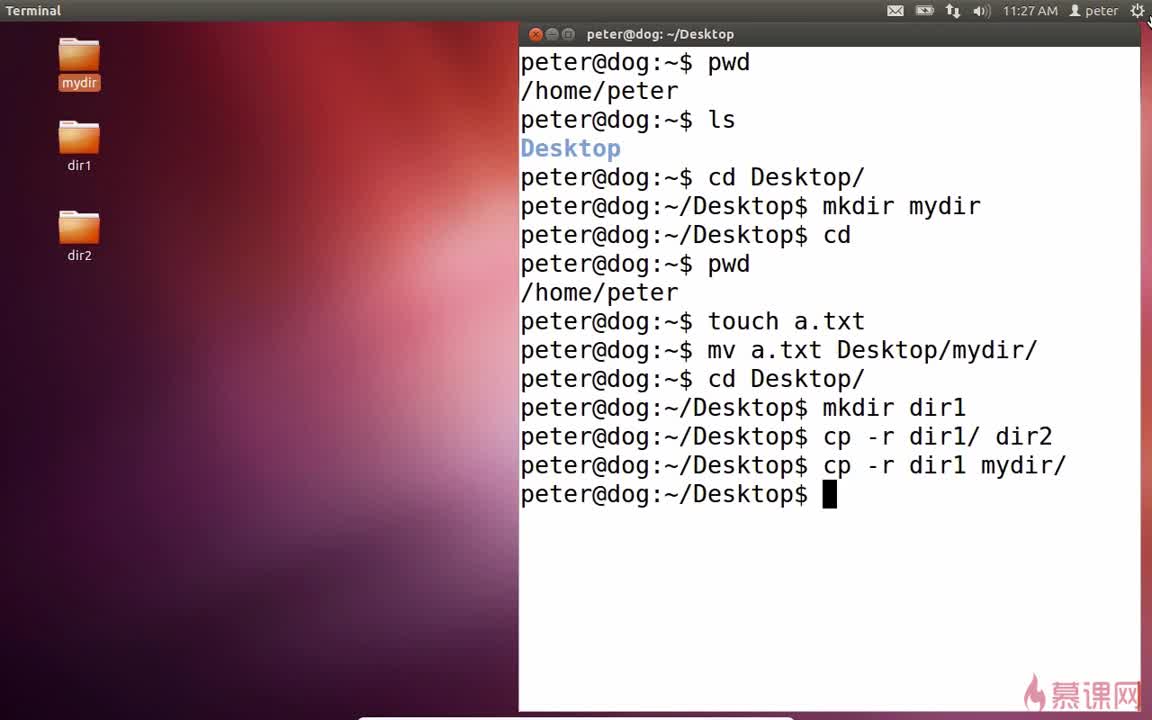Open the system gear session menu
Viewport: 1152px width, 720px height.
pos(1137,10)
